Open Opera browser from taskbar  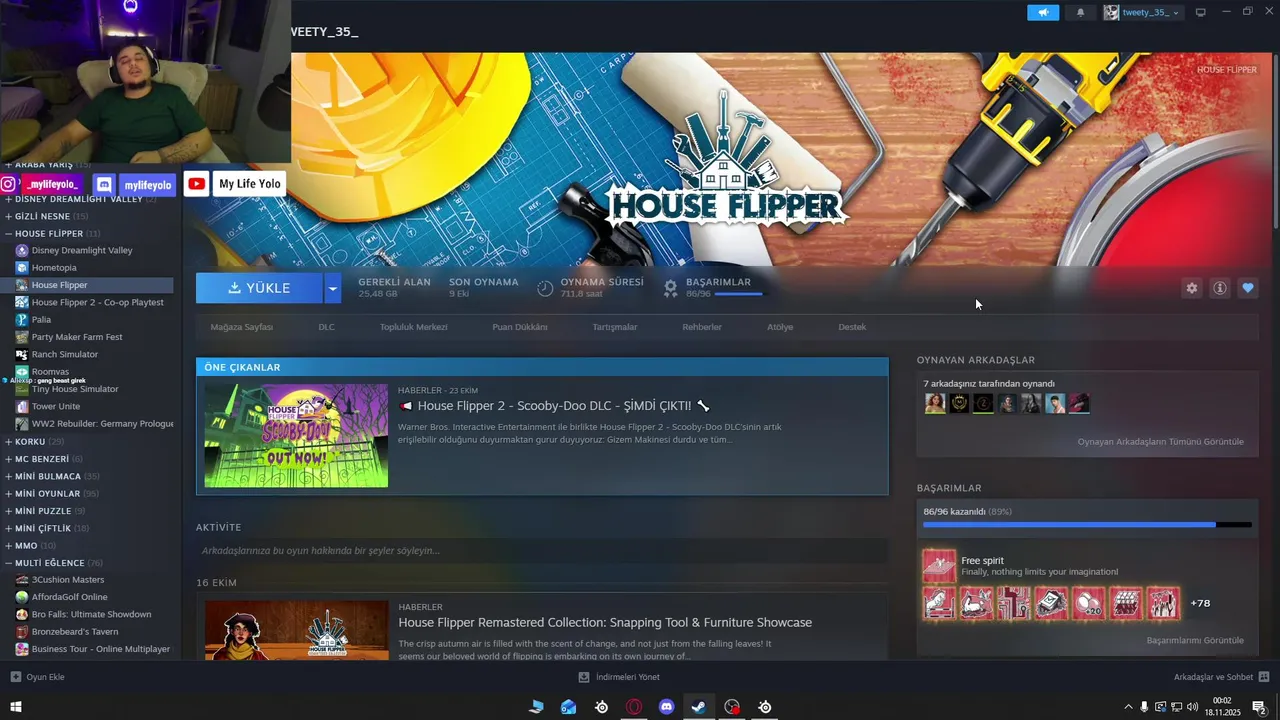click(633, 707)
